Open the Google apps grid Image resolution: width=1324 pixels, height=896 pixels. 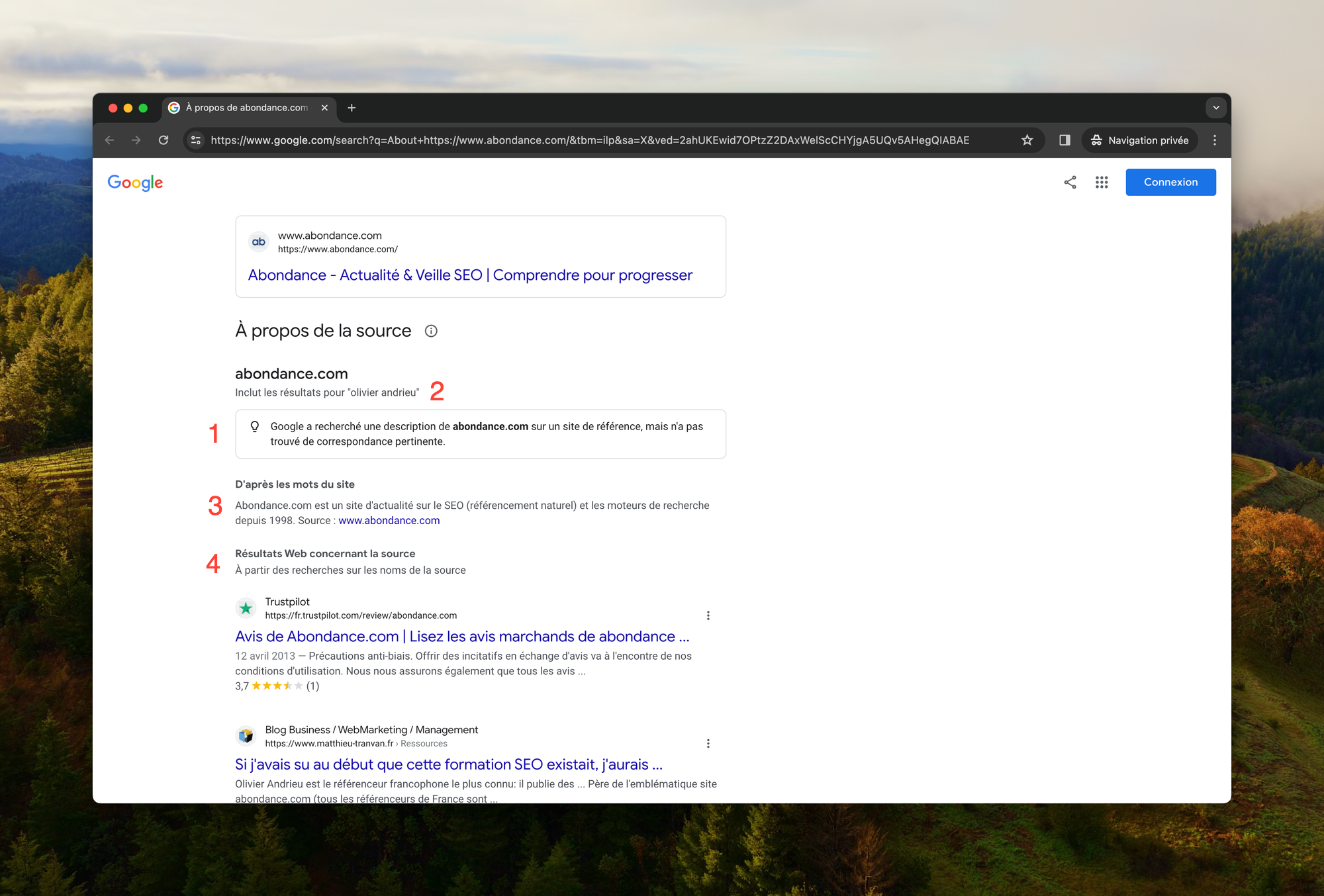click(1102, 182)
